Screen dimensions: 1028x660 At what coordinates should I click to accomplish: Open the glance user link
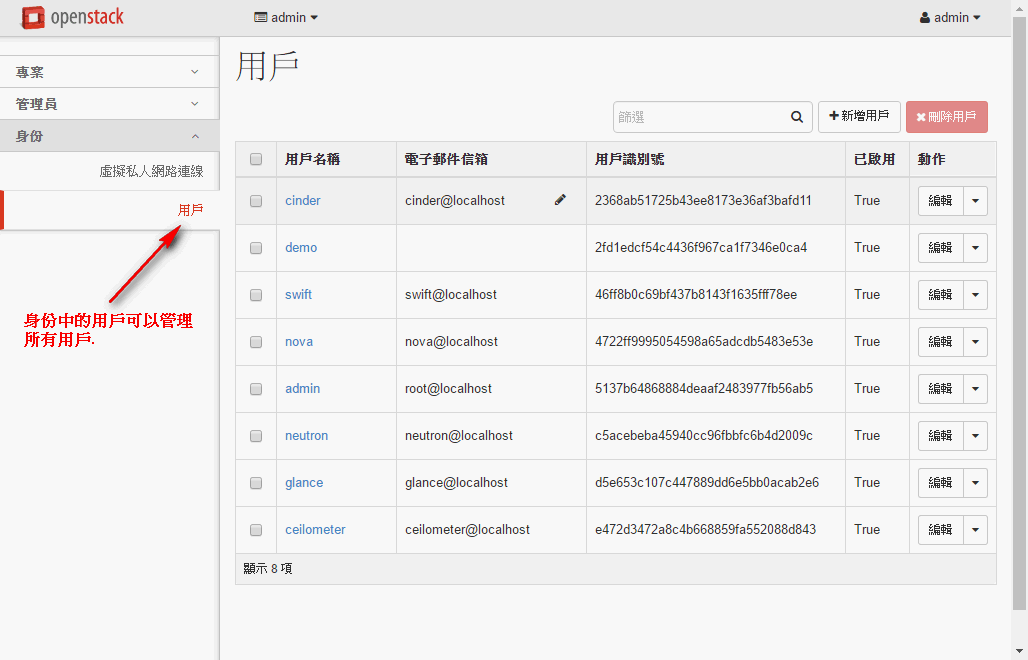click(304, 483)
